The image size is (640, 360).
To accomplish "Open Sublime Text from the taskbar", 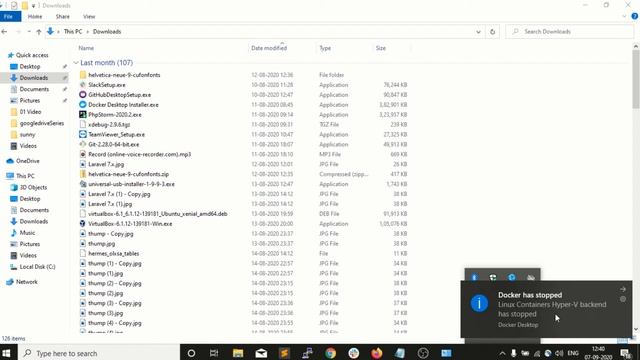I will [x=284, y=353].
